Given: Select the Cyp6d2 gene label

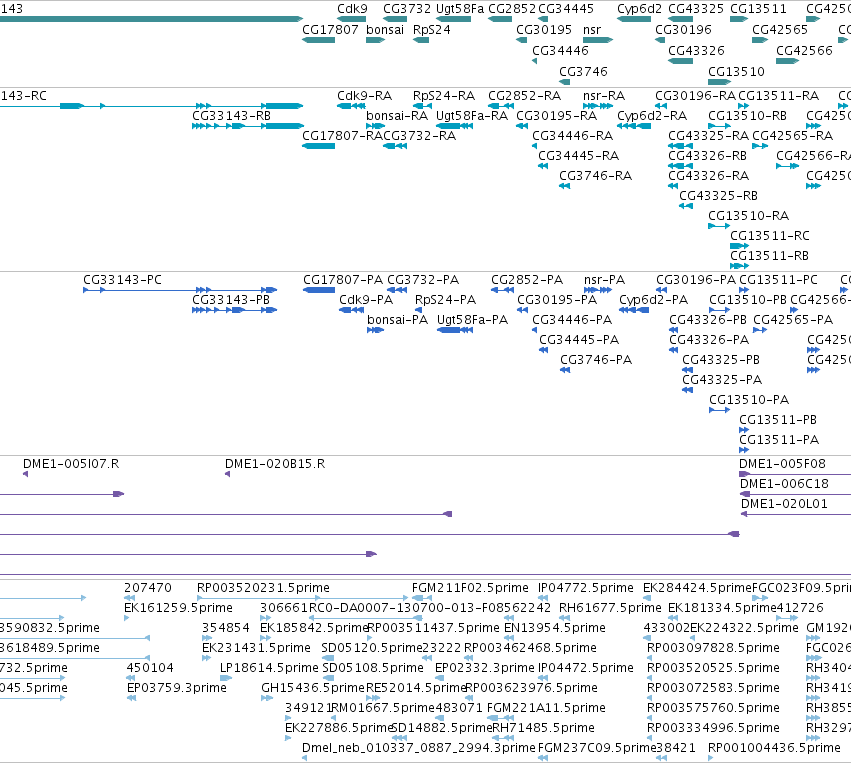Looking at the screenshot, I should tap(639, 9).
